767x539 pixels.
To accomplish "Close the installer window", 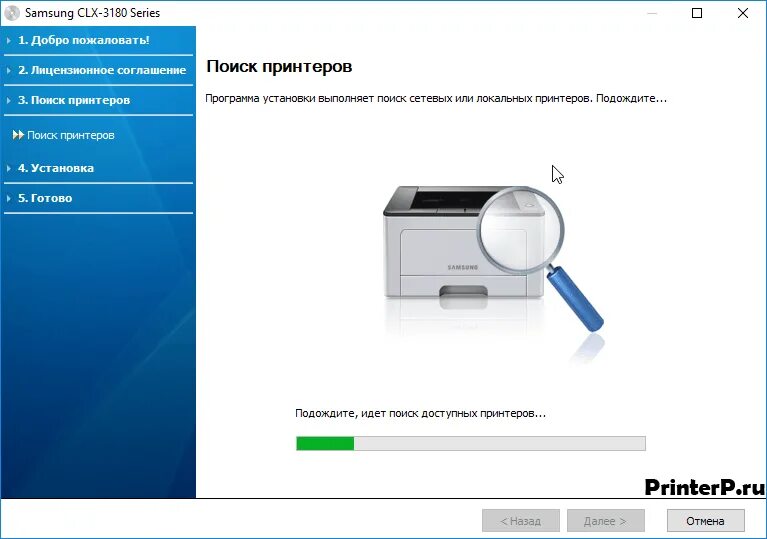I will coord(743,13).
